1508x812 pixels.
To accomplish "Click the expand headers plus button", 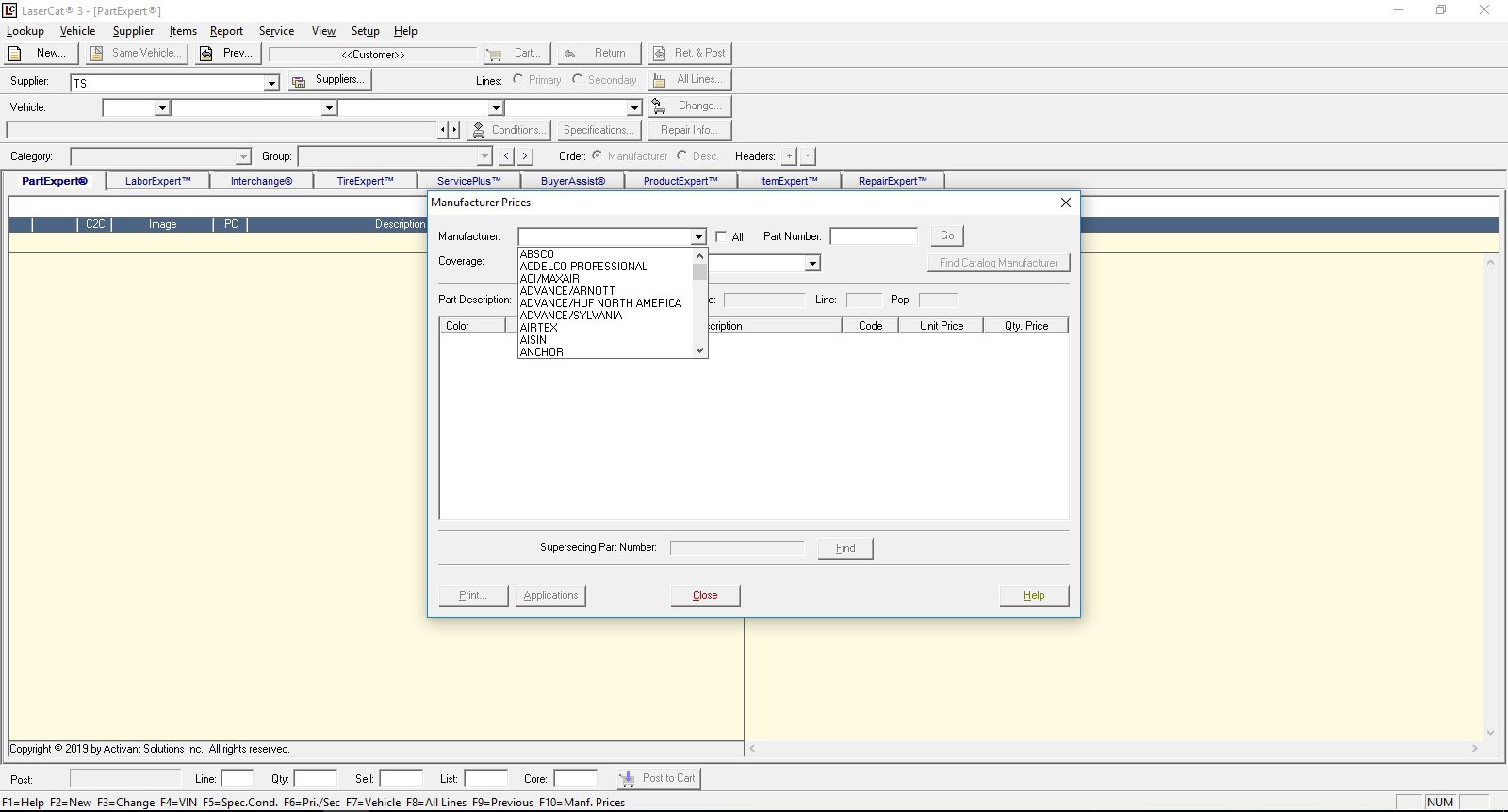I will (x=790, y=156).
